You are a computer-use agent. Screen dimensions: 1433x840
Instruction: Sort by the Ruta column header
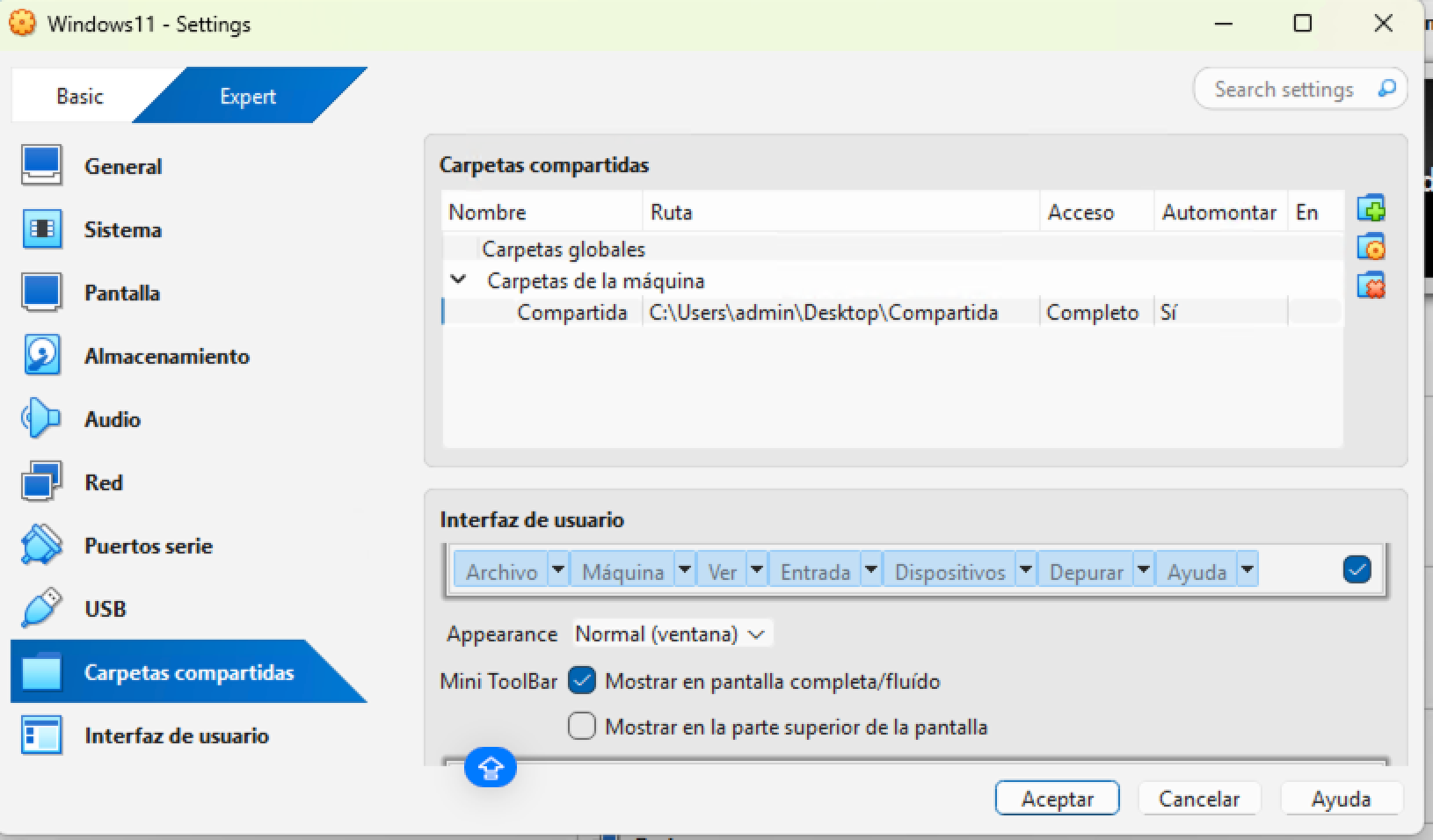tap(840, 212)
